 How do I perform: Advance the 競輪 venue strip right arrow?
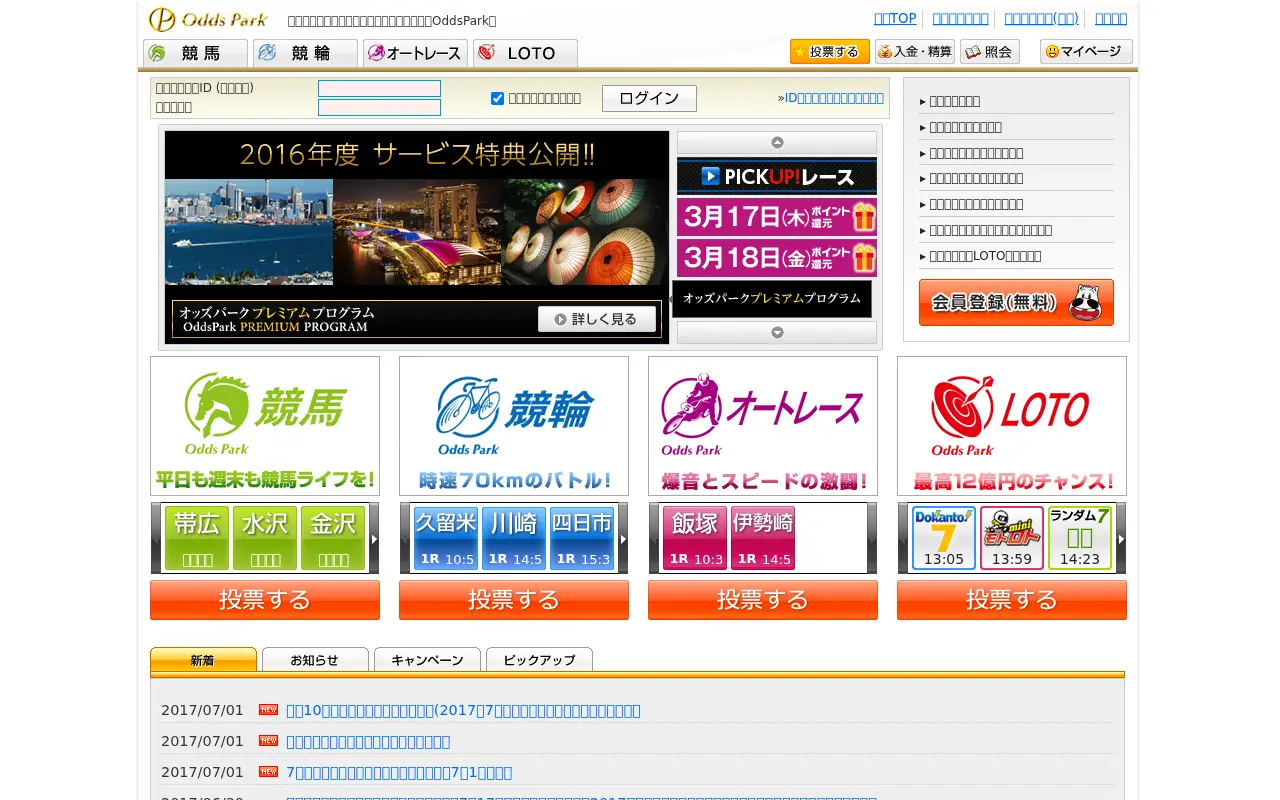(623, 538)
